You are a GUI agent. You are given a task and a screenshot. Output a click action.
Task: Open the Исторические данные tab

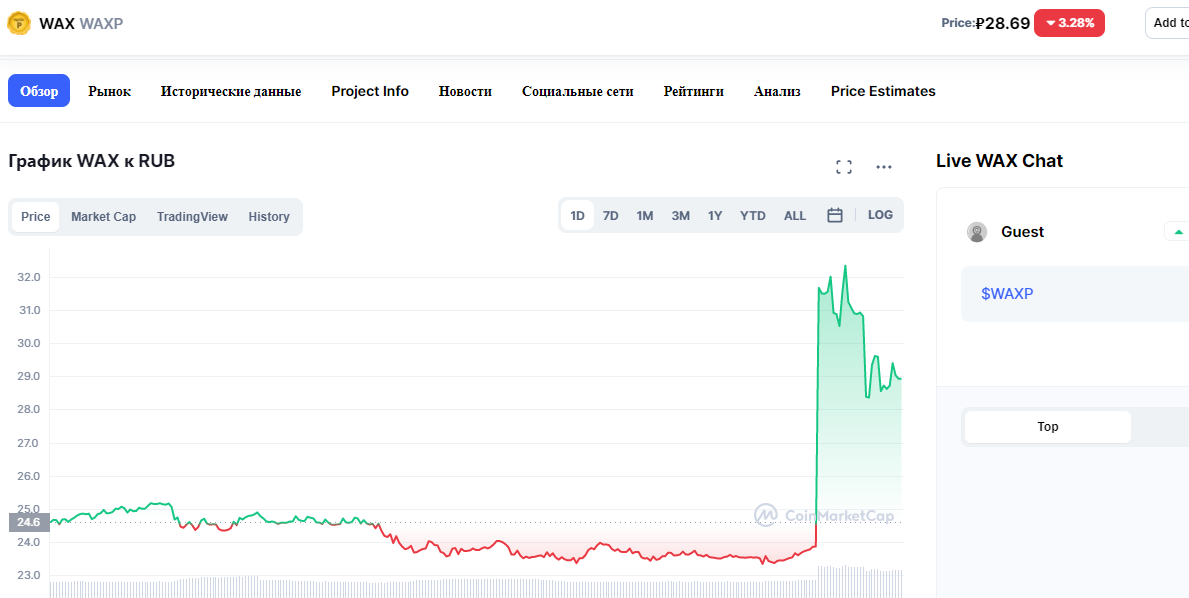(x=231, y=91)
